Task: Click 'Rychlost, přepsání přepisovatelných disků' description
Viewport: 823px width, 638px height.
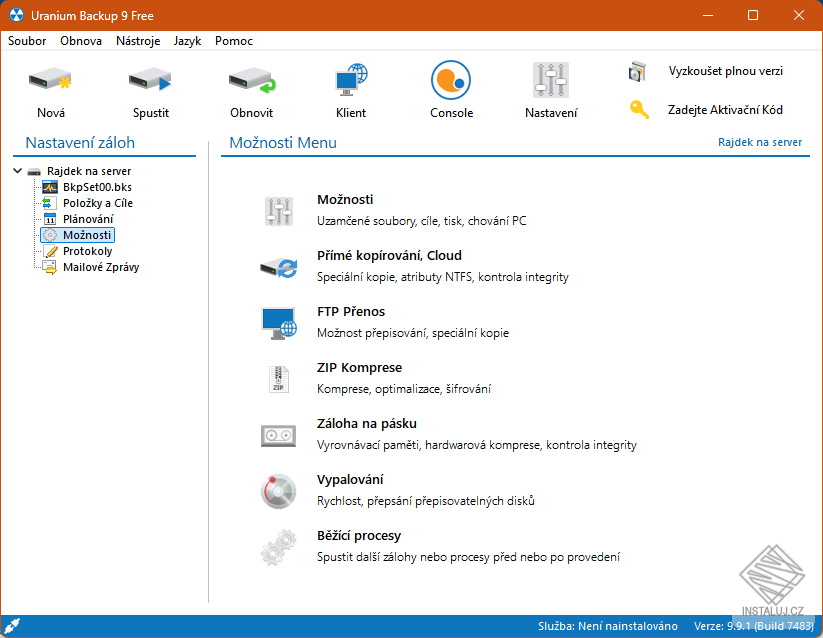Action: [x=426, y=501]
